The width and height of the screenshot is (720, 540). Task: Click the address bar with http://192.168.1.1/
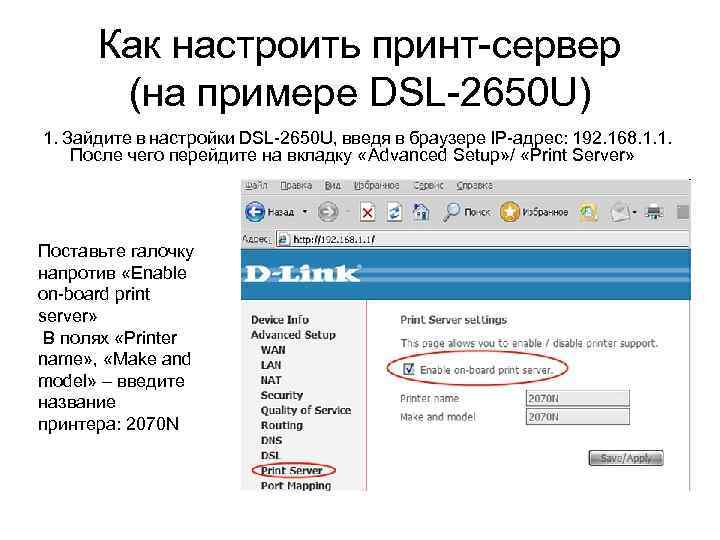[483, 239]
